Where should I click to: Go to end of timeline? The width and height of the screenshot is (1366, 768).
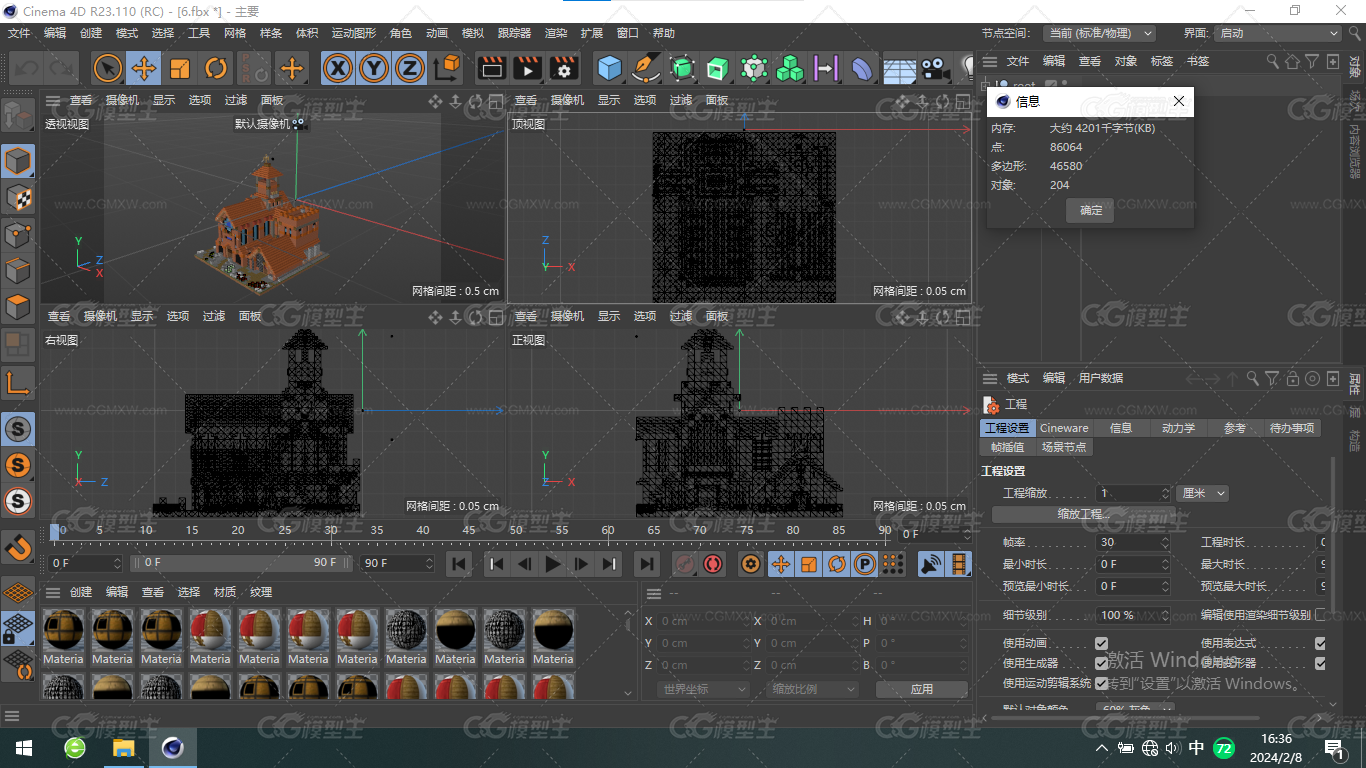click(647, 564)
